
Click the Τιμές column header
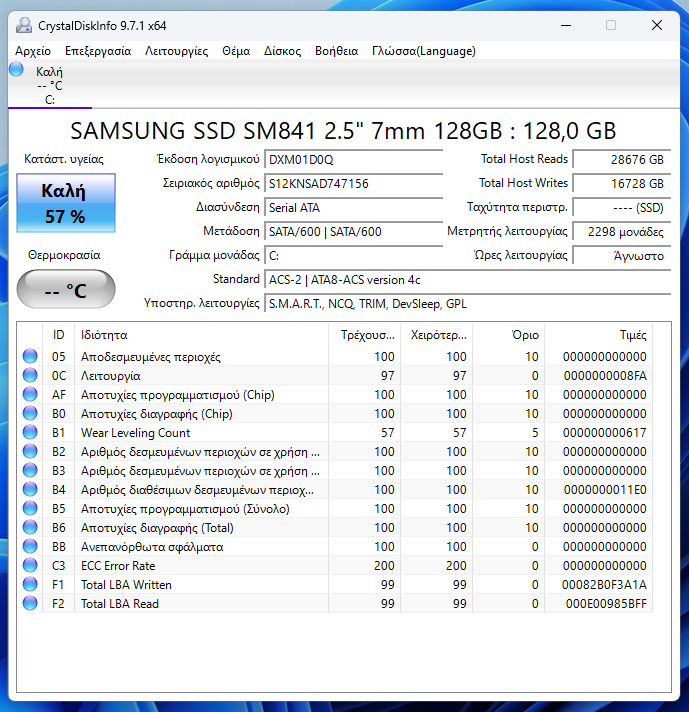599,335
